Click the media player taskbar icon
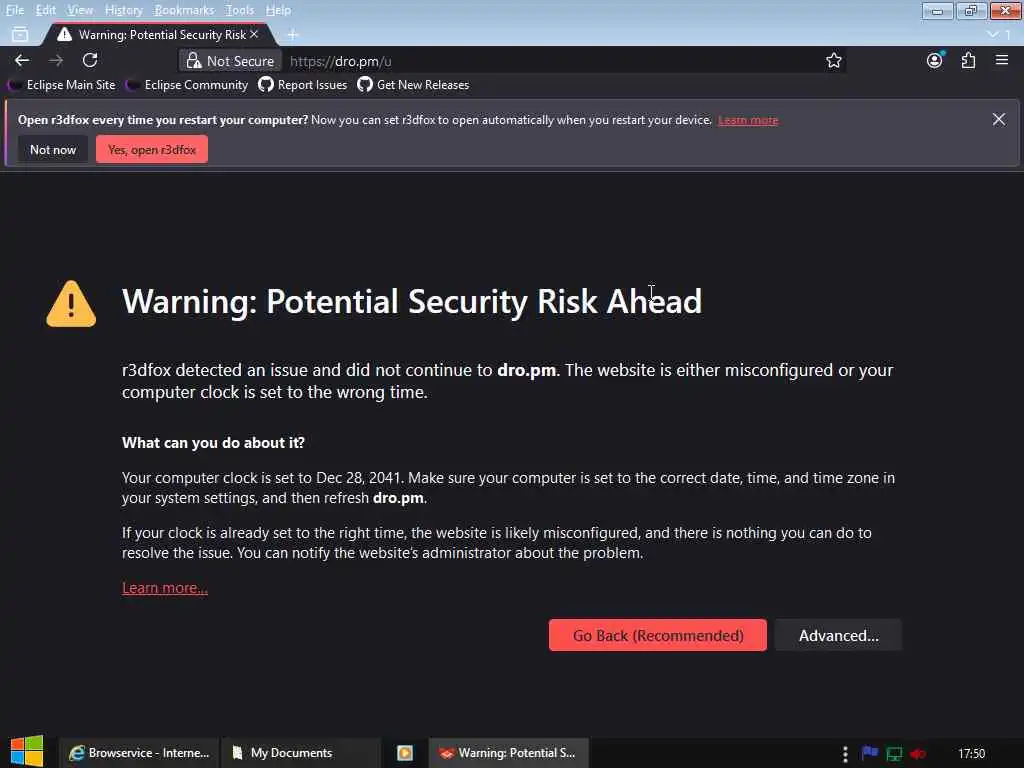1024x768 pixels. click(405, 753)
